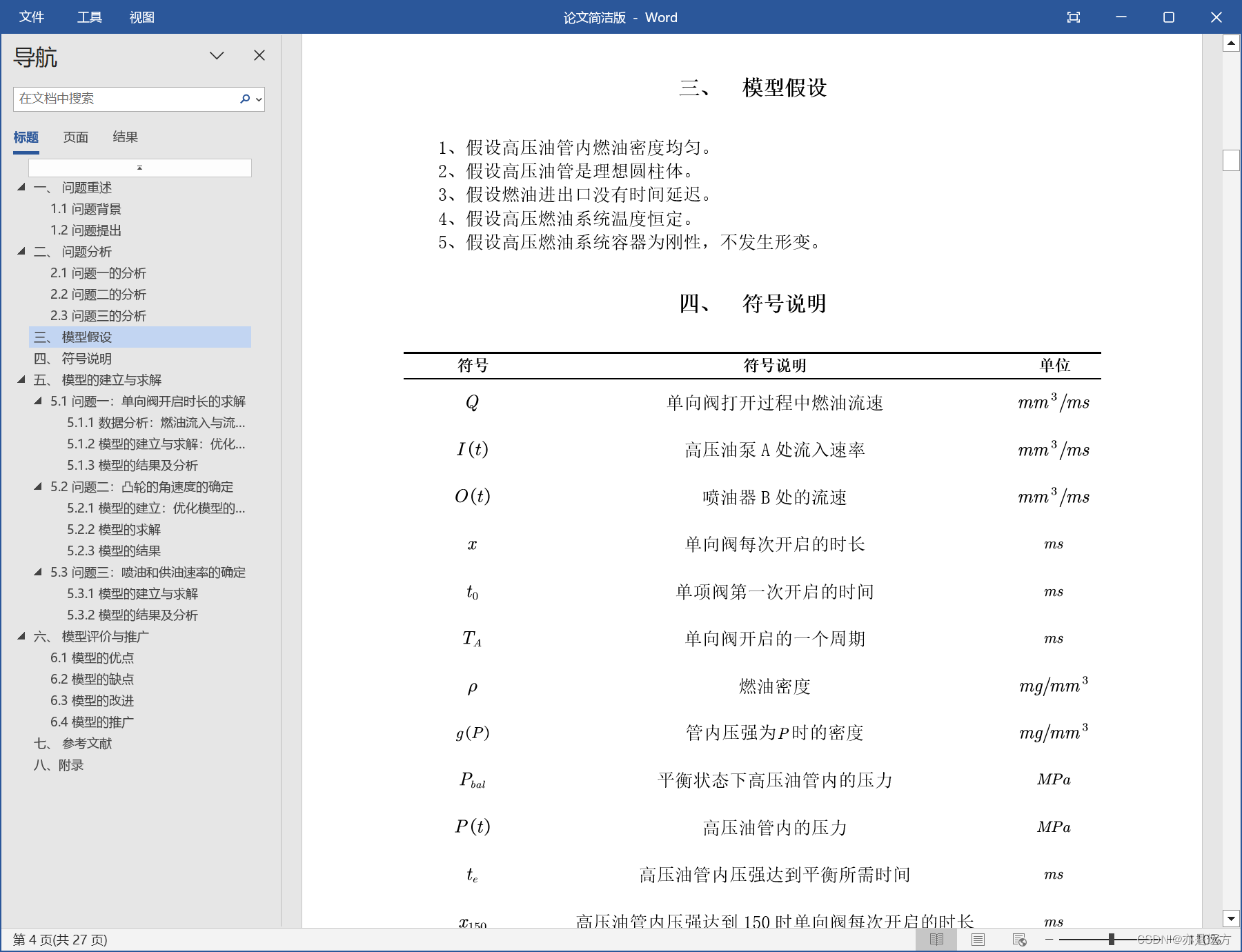Go to heading 2.3 问题三的分析

[98, 316]
